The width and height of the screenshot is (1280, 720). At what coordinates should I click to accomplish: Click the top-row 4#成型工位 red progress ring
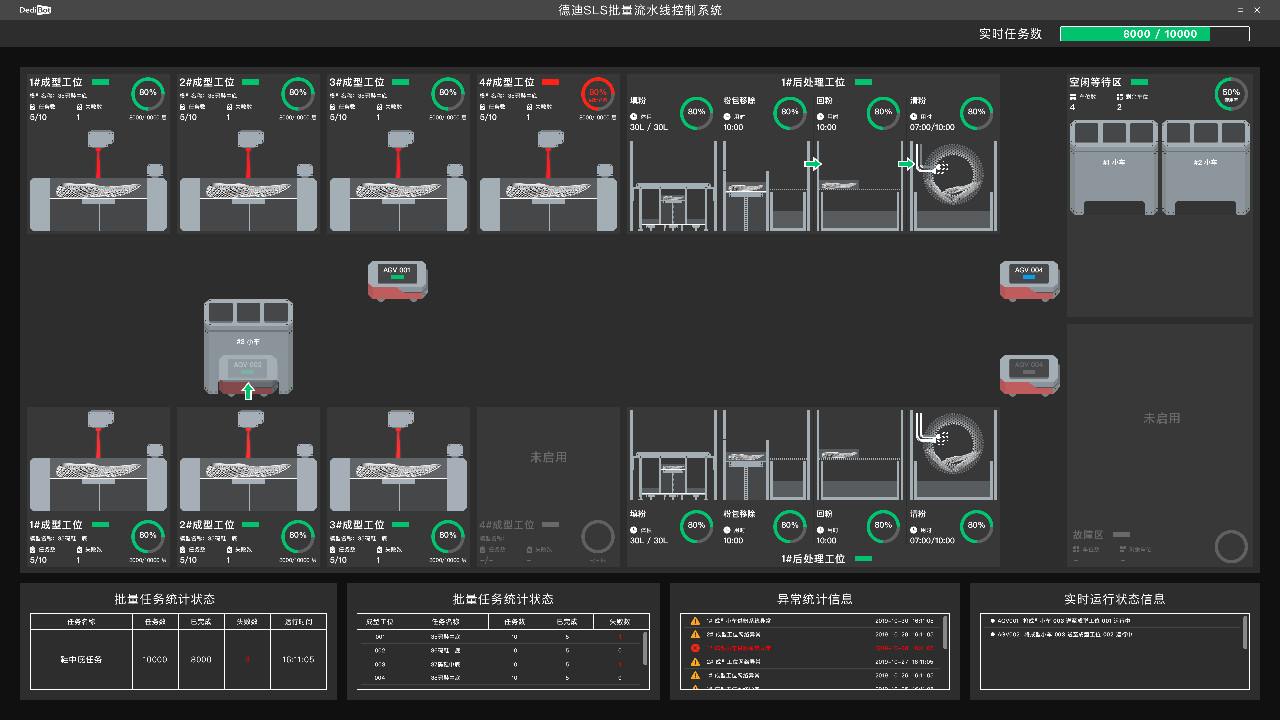(x=597, y=93)
